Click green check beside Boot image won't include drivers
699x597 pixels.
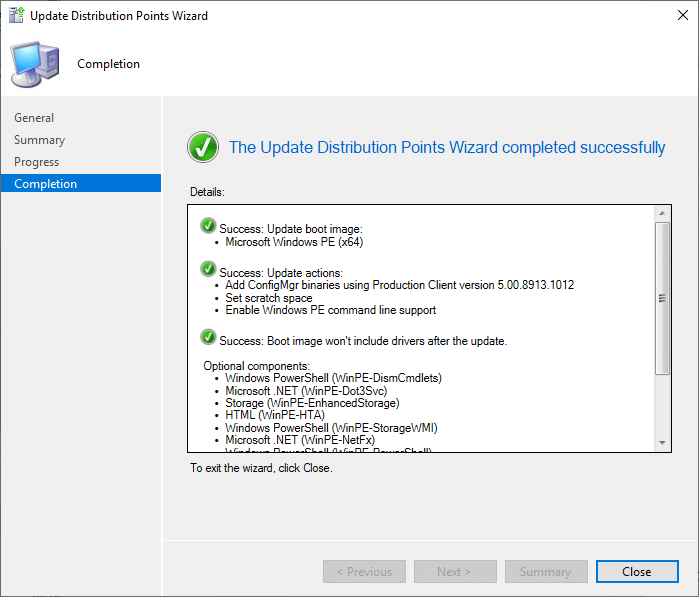pos(208,338)
